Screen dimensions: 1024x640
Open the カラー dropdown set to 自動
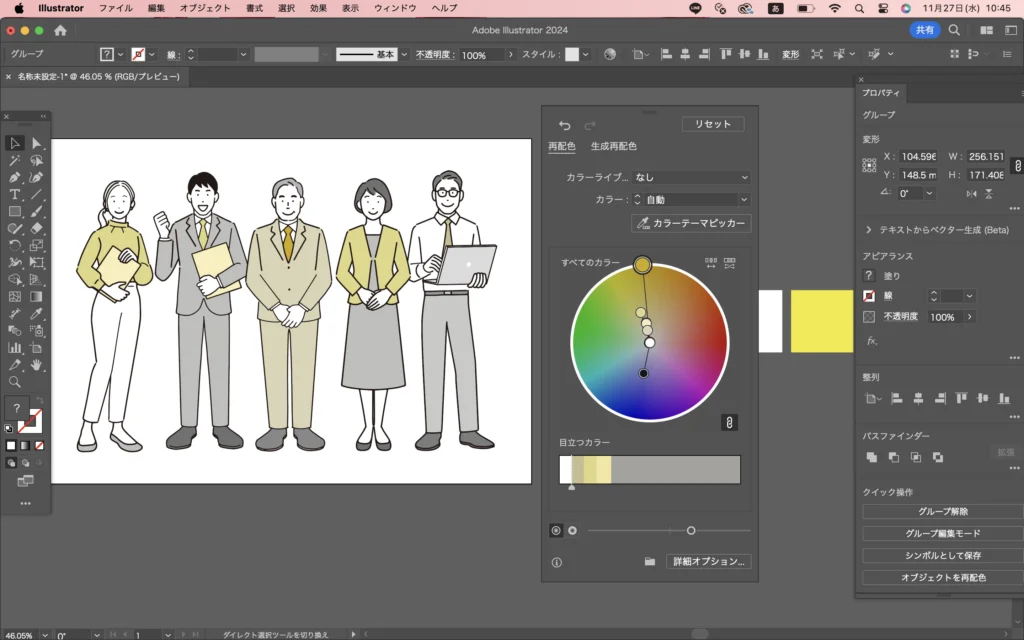point(692,200)
